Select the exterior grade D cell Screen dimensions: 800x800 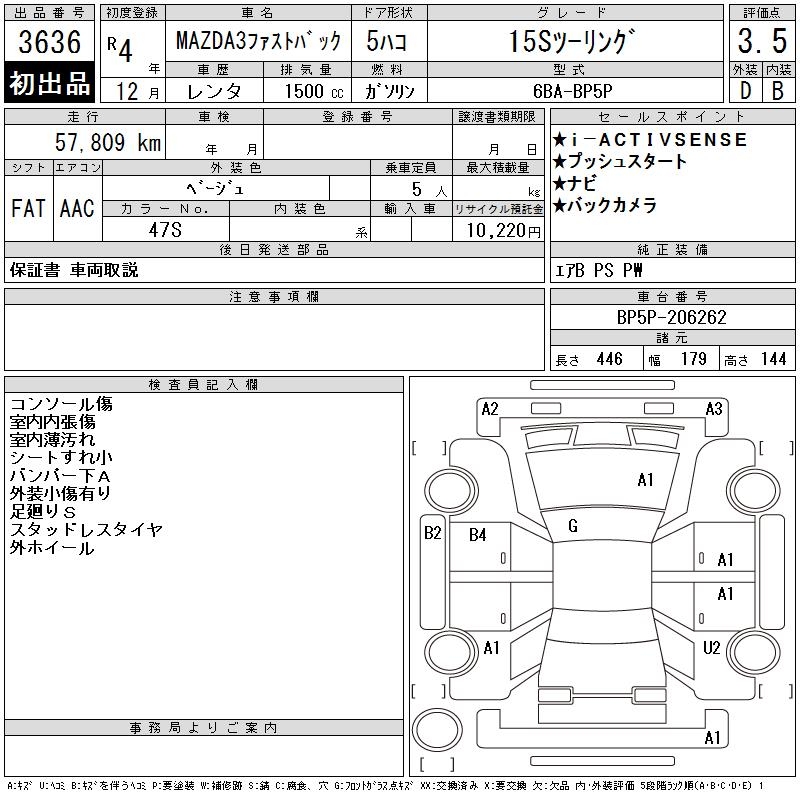click(744, 89)
